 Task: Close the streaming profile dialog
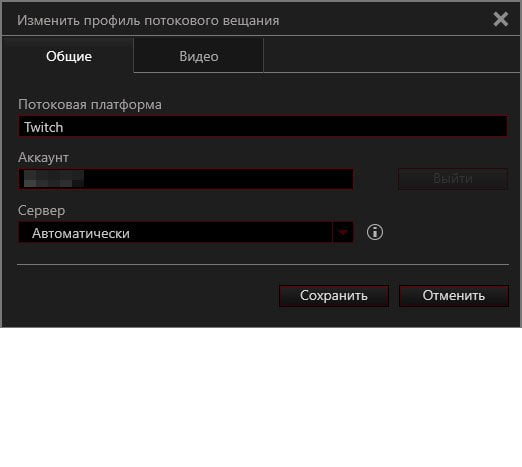coord(500,19)
